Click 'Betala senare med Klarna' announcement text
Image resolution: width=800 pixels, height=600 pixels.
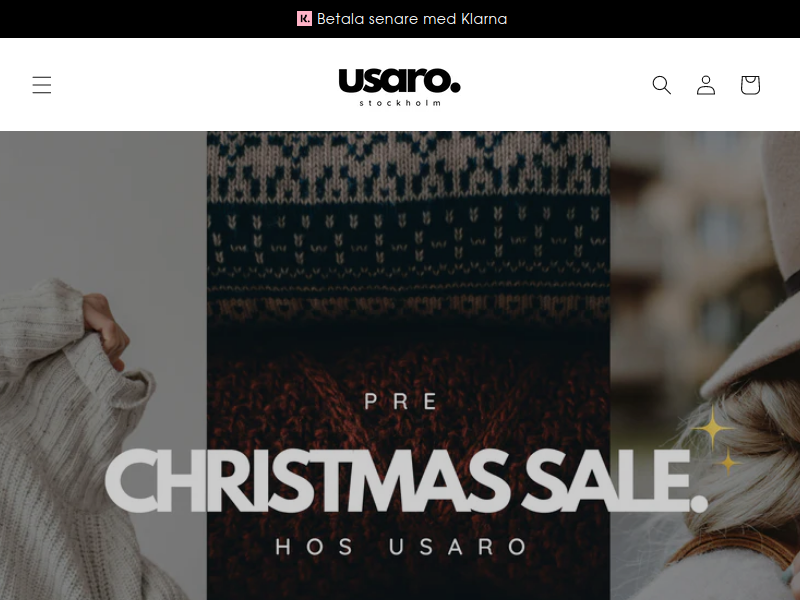[412, 19]
